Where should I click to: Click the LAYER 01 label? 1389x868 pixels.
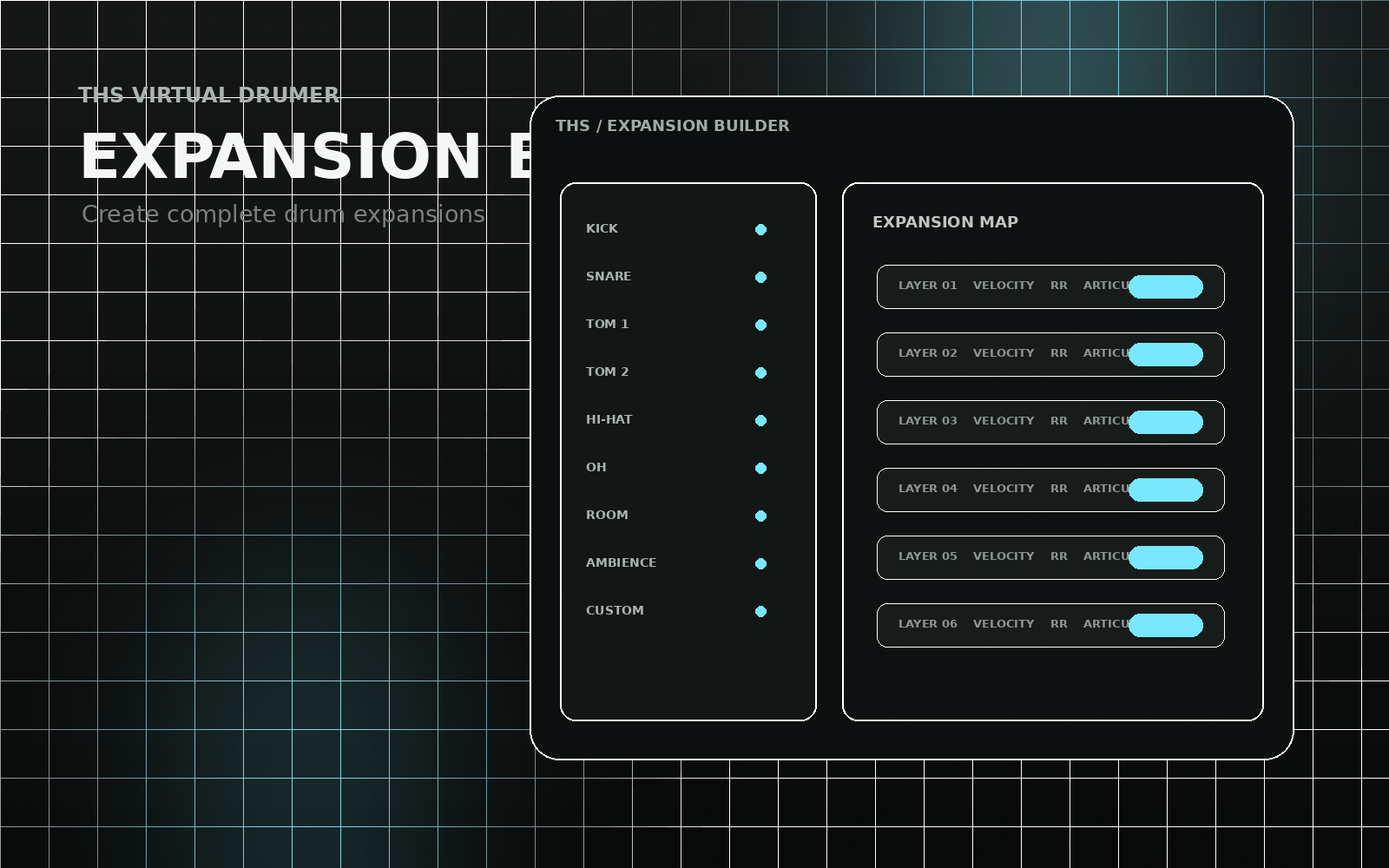click(x=928, y=286)
